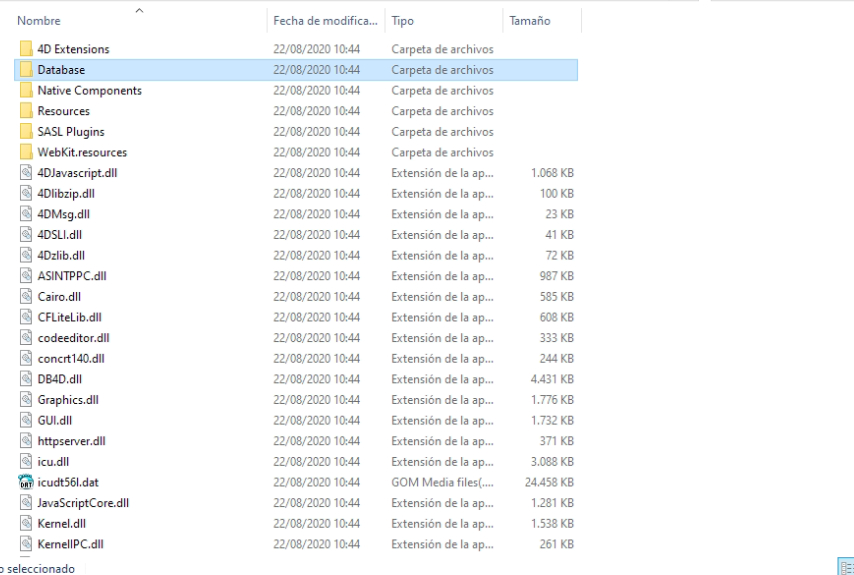The height and width of the screenshot is (575, 854).
Task: Click the JavaScriptCore.dll file icon
Action: [26, 503]
